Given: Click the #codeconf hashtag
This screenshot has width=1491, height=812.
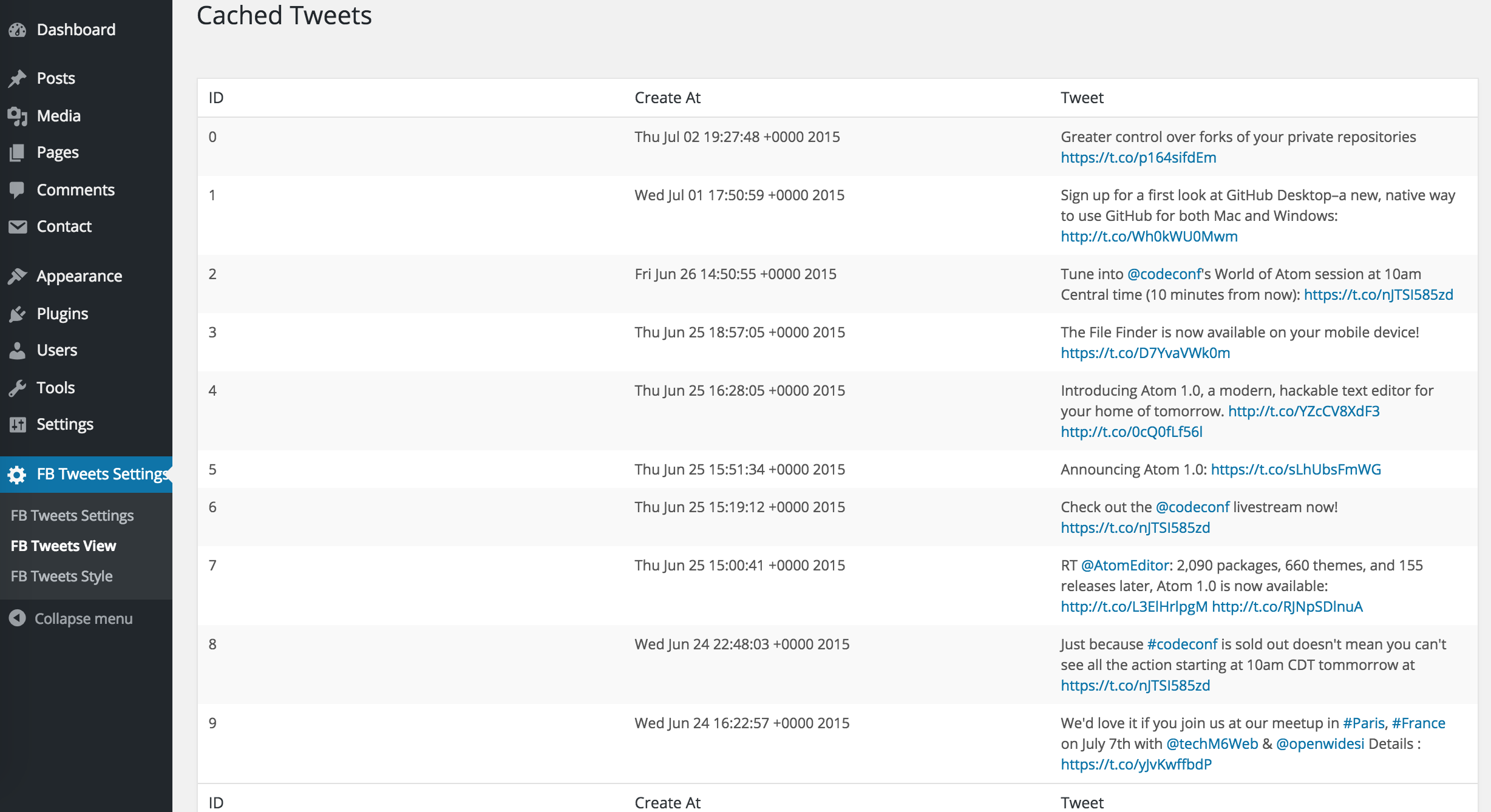Looking at the screenshot, I should [1183, 645].
